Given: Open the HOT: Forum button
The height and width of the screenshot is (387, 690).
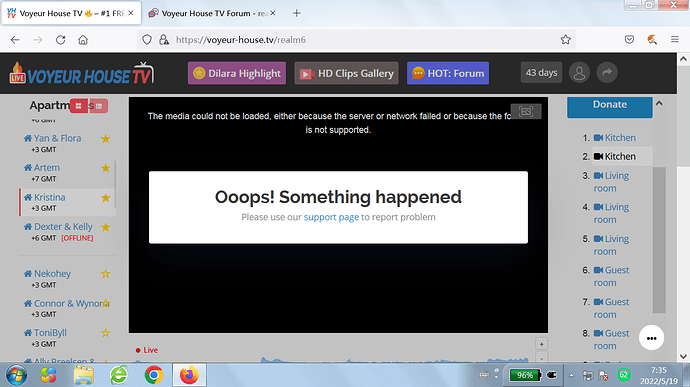Looking at the screenshot, I should (x=448, y=73).
